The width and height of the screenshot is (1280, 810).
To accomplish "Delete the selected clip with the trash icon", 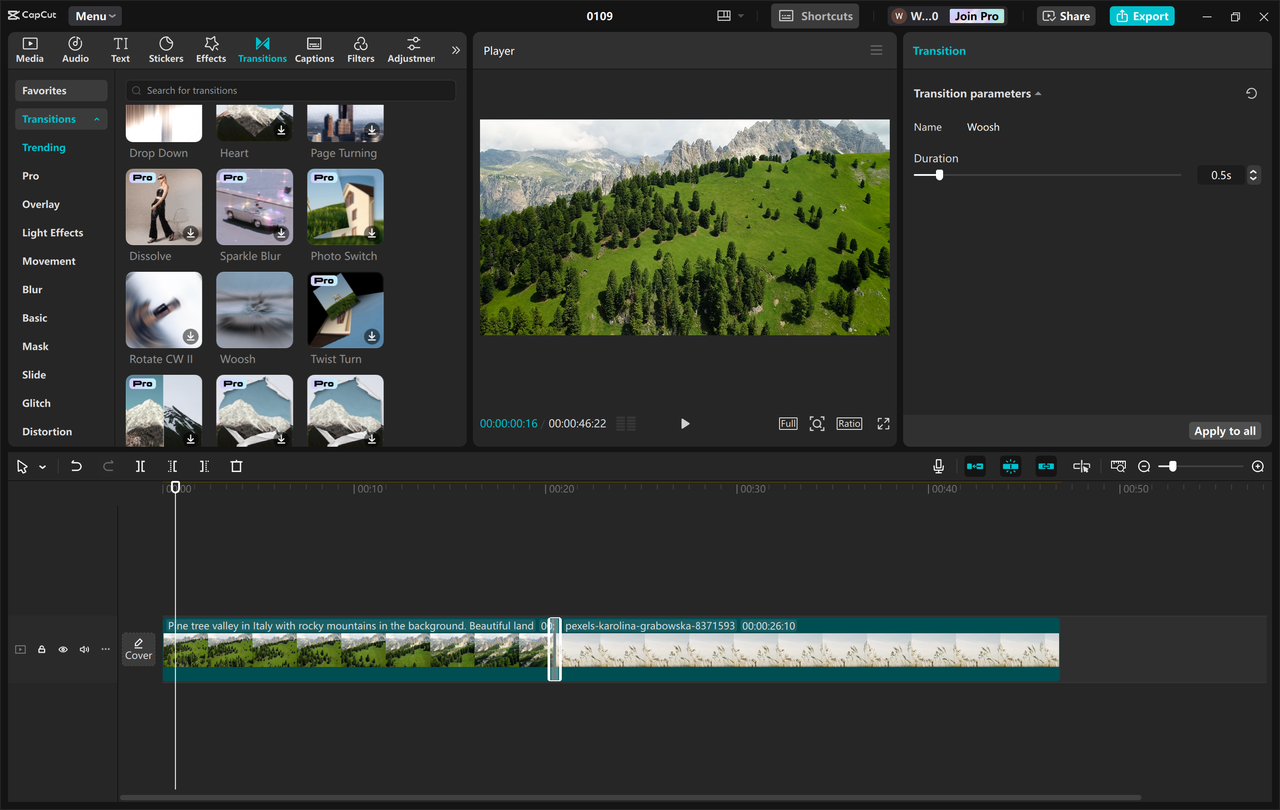I will (236, 466).
